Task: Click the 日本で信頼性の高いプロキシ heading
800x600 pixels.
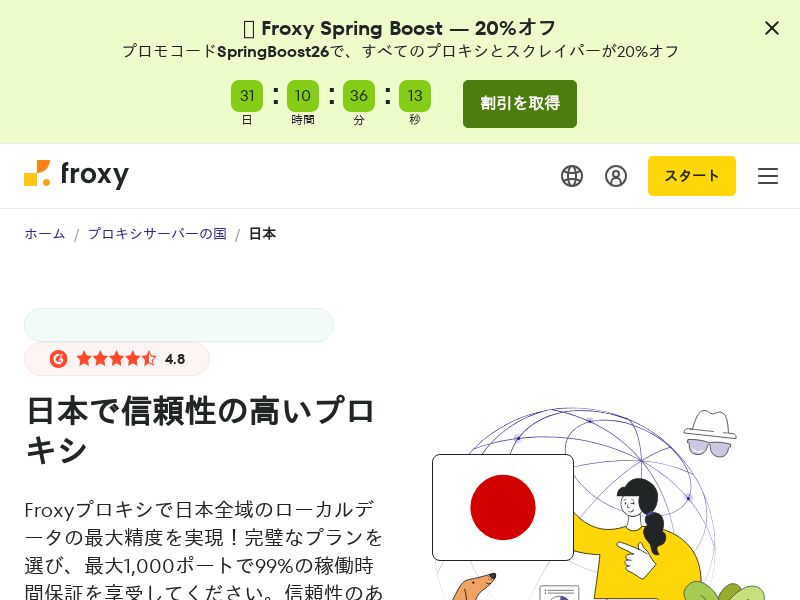Action: pos(200,431)
